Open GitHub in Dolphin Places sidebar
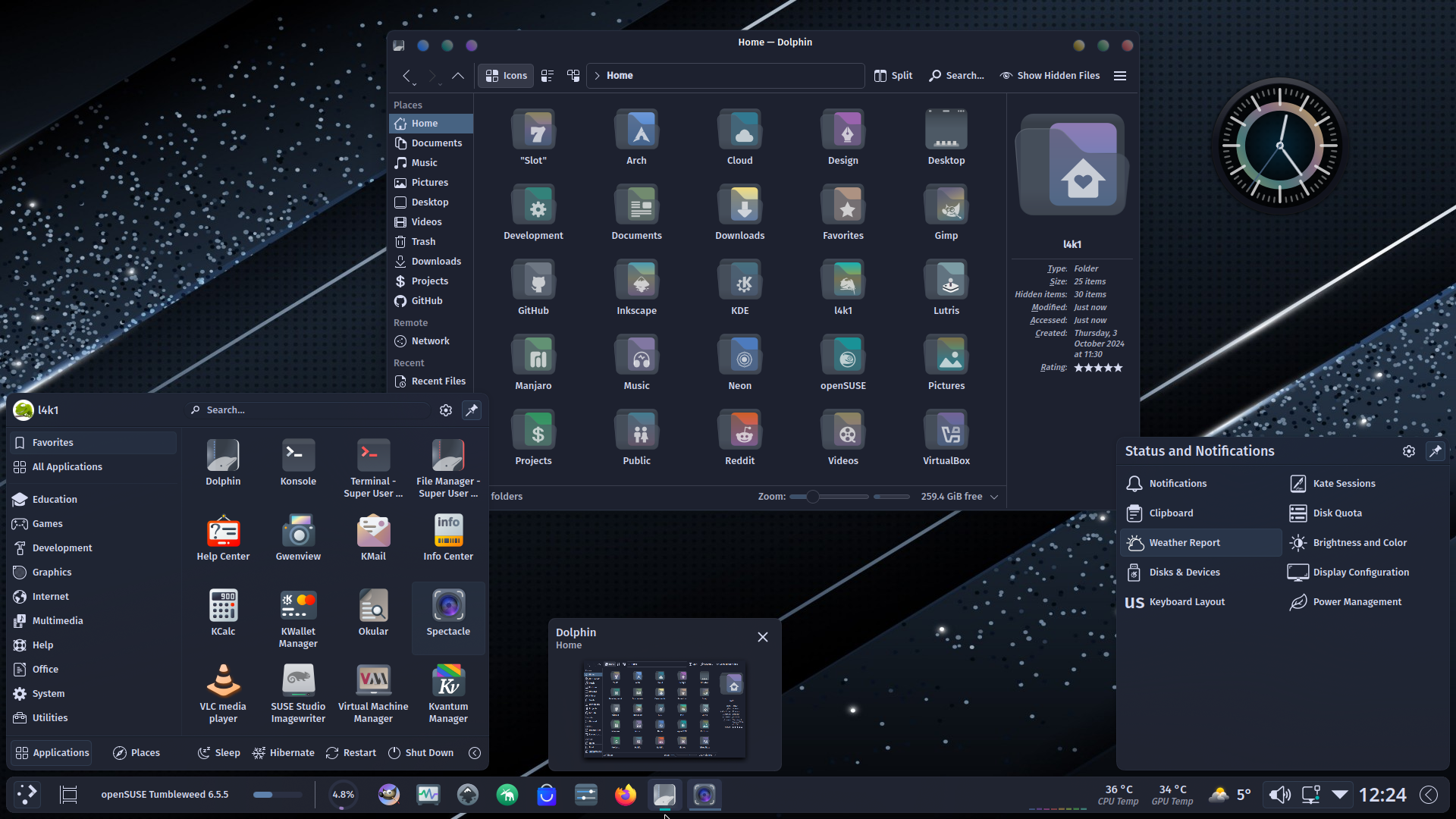This screenshot has height=819, width=1456. click(431, 301)
